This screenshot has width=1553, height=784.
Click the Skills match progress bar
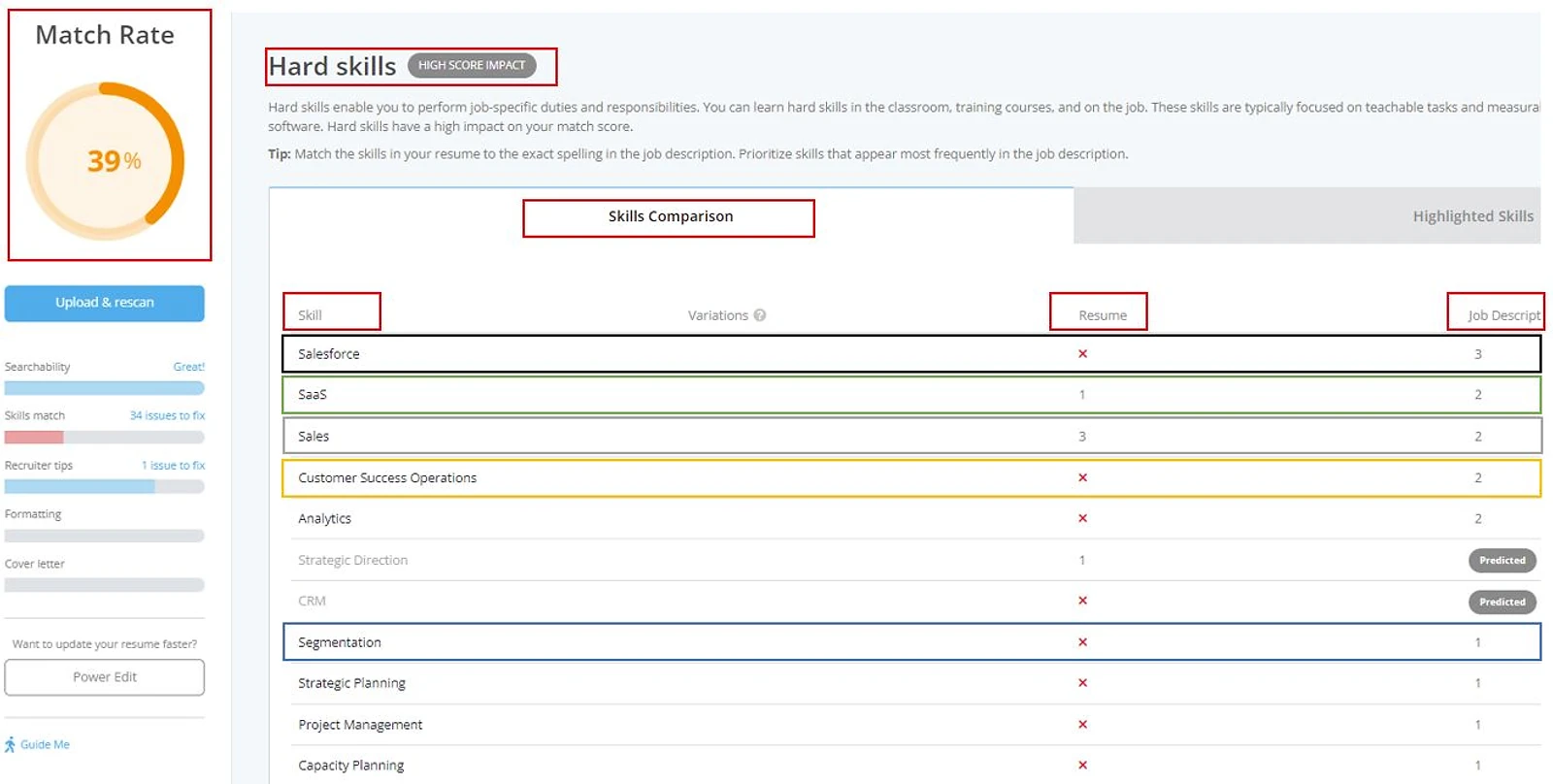click(x=105, y=438)
